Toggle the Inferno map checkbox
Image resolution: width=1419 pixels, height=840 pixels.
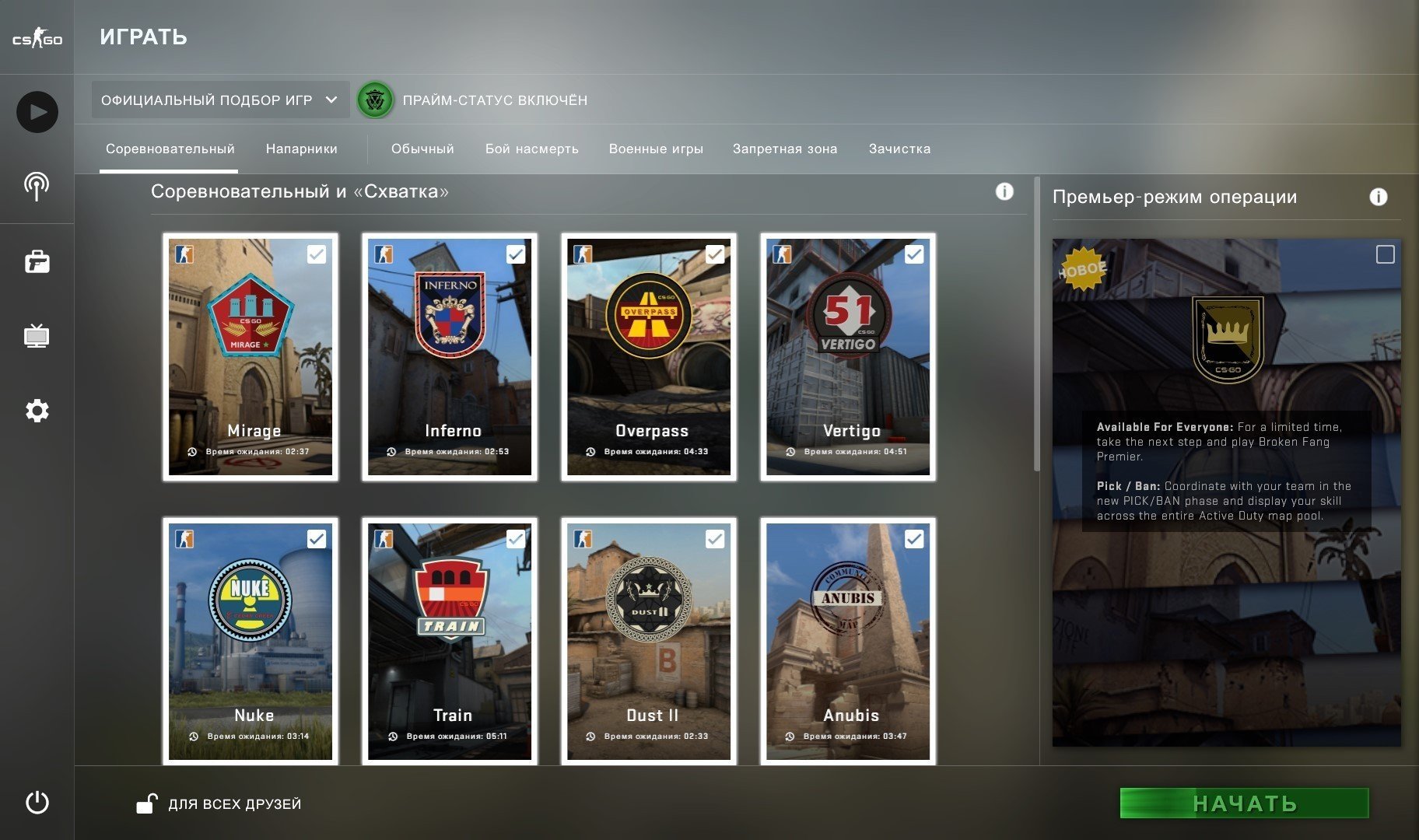click(x=516, y=254)
